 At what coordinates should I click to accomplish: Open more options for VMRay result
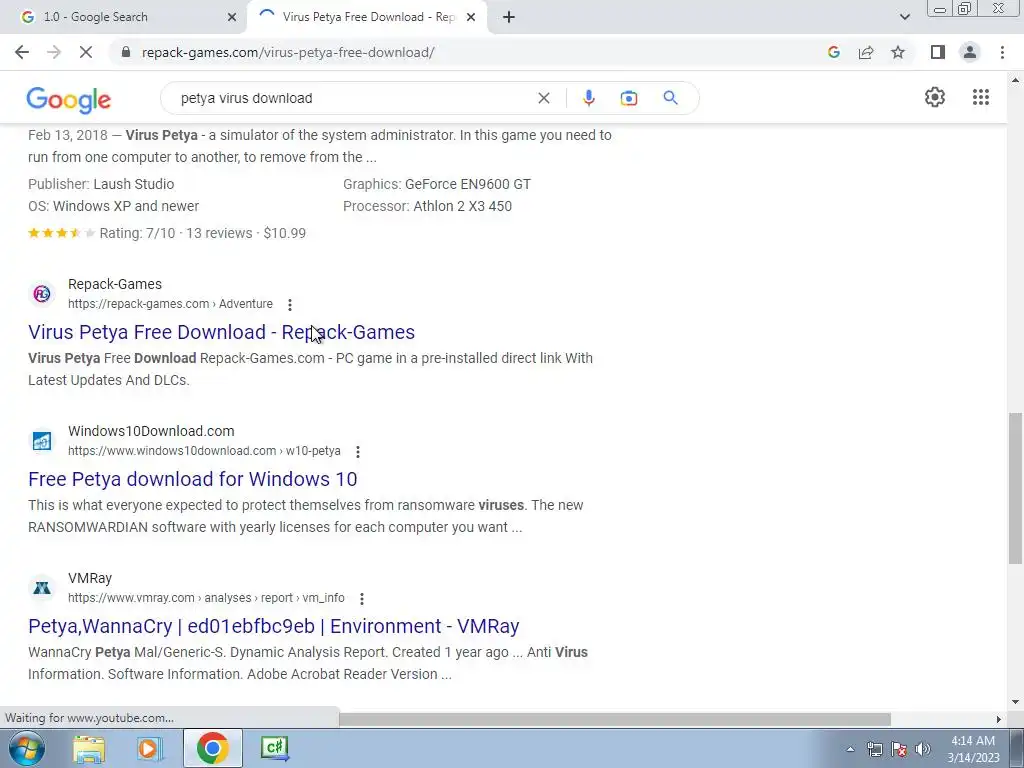click(362, 598)
